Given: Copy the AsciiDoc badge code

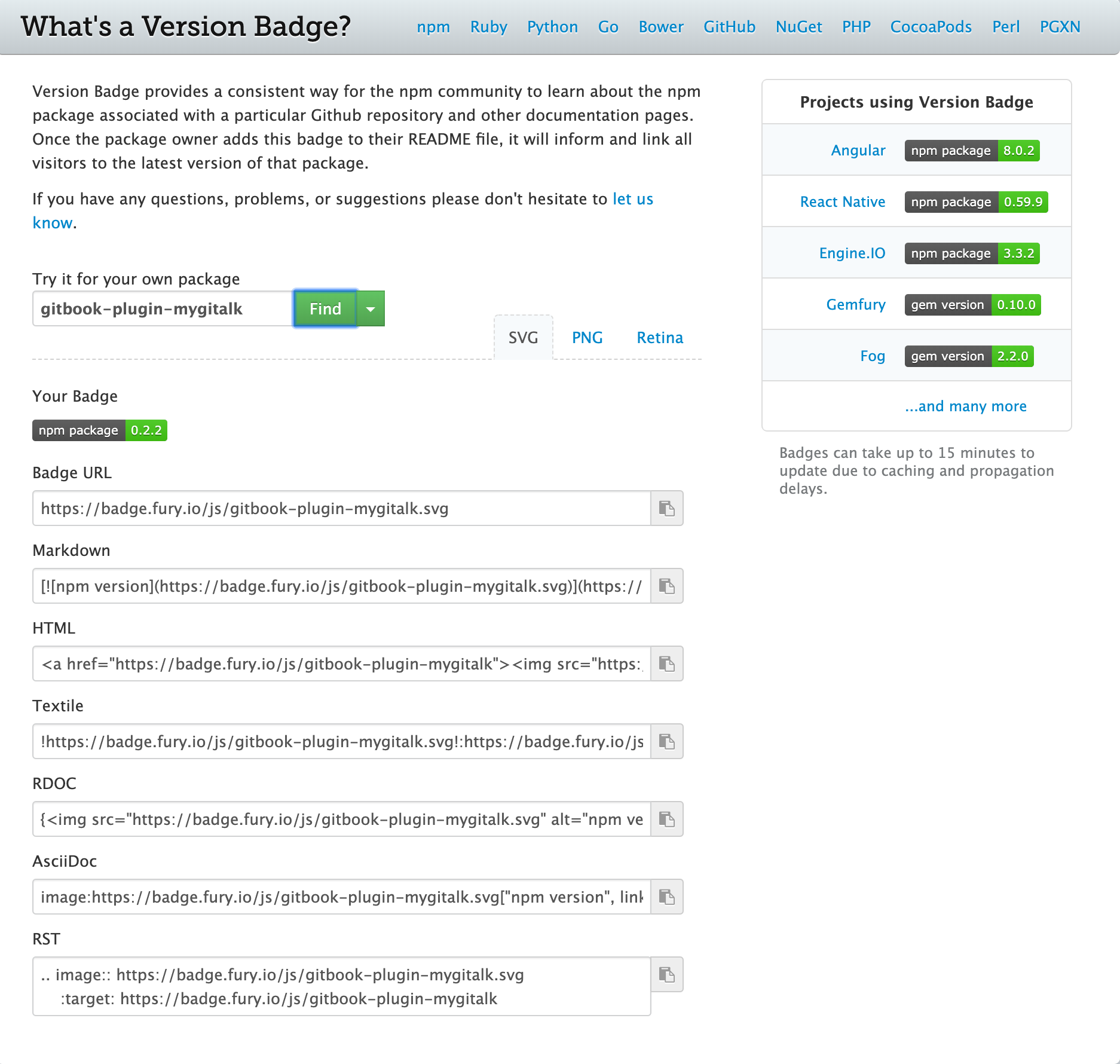Looking at the screenshot, I should [667, 897].
